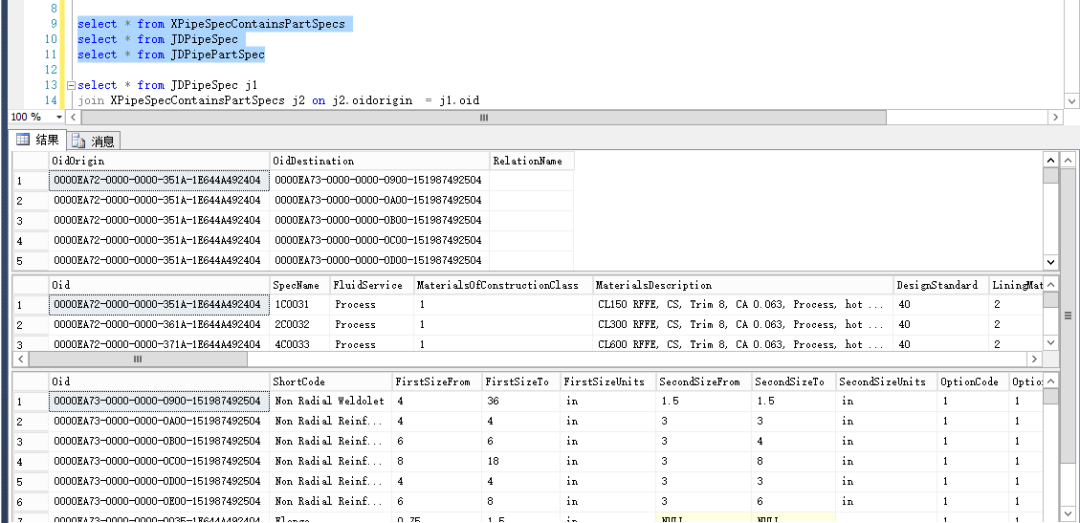The image size is (1080, 523).
Task: Click the FirstSizeTo column header
Action: point(521,381)
